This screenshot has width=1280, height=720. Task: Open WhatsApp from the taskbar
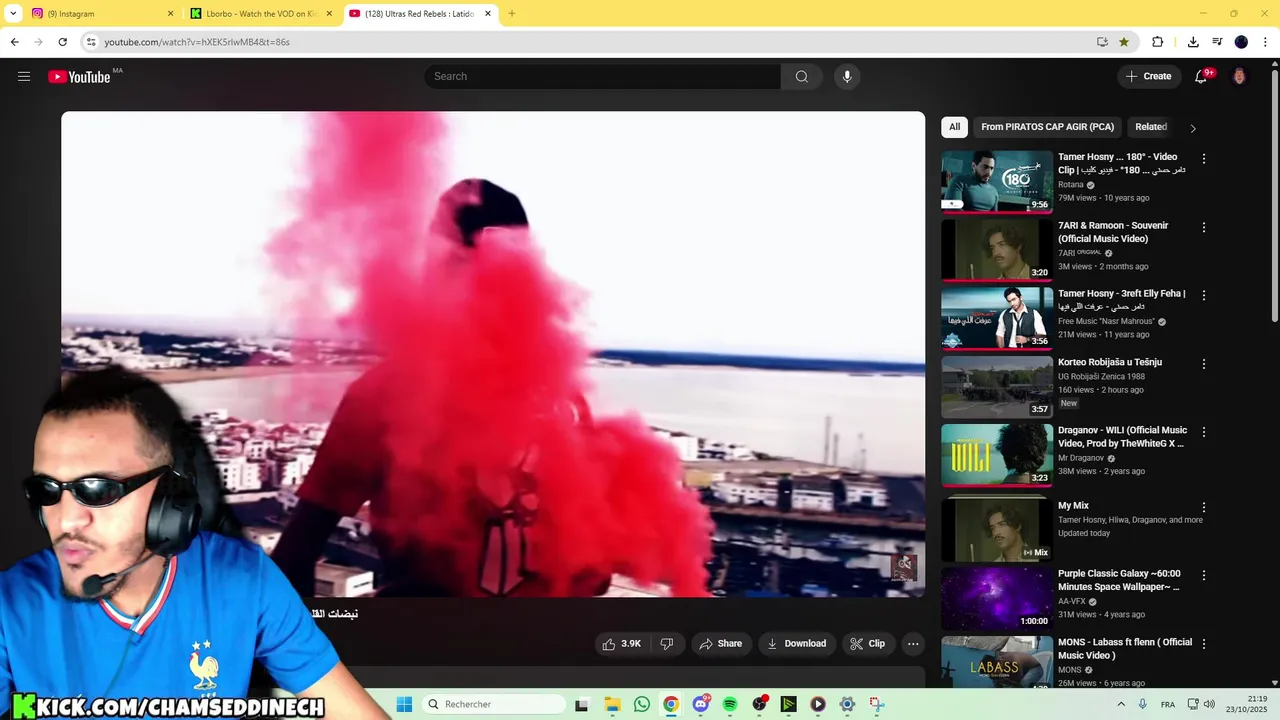pos(642,704)
